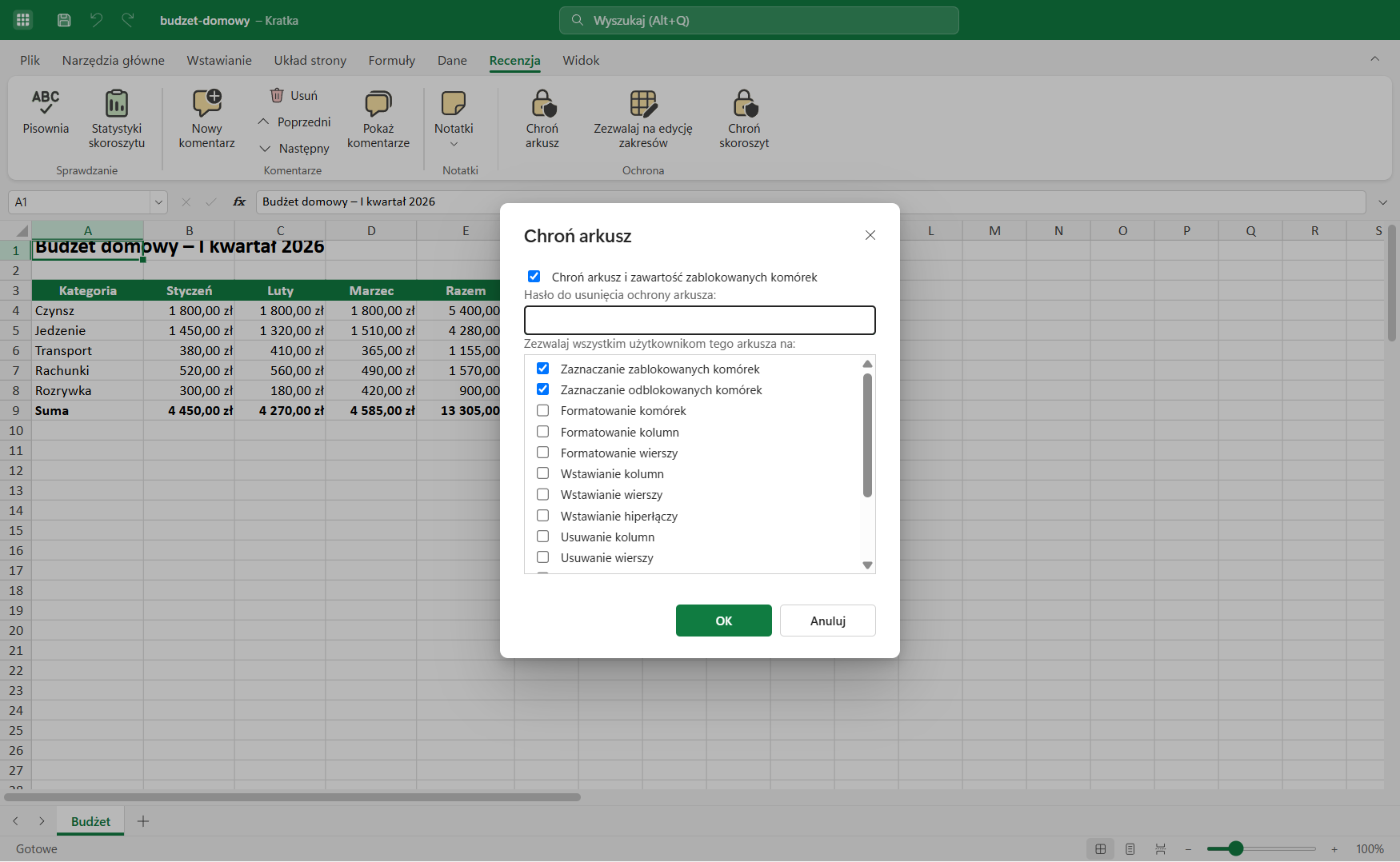This screenshot has width=1400, height=862.
Task: Collapse the ribbon with top-right chevron
Action: click(x=1374, y=58)
